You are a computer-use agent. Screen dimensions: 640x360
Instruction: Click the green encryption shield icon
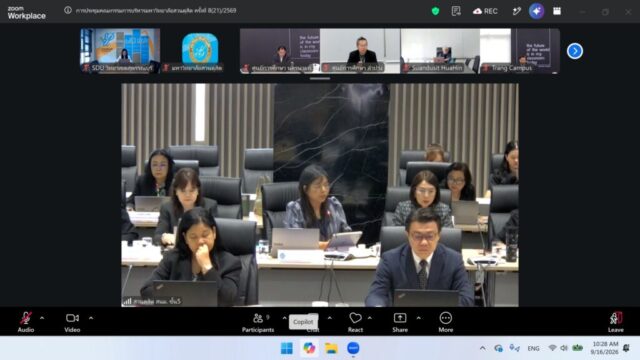(x=435, y=11)
